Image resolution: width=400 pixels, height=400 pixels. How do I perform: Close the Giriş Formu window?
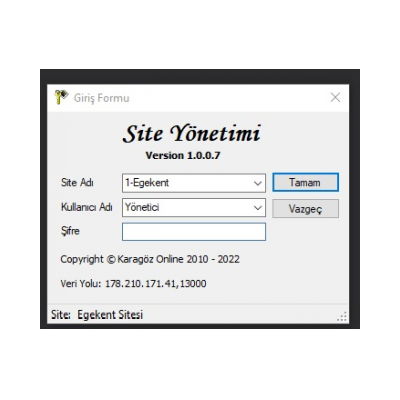point(335,97)
